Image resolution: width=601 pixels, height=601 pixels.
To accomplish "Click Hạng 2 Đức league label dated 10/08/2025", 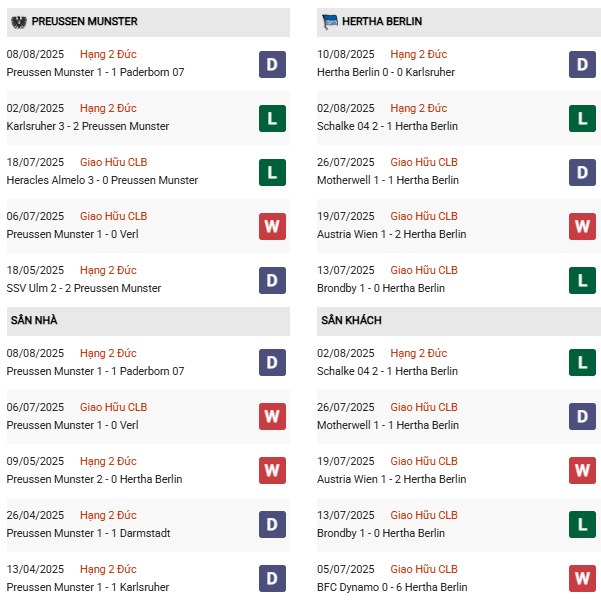I will (418, 54).
